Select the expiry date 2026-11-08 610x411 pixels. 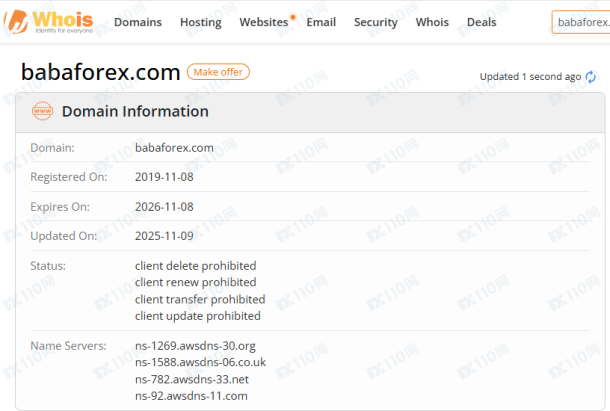click(x=164, y=207)
